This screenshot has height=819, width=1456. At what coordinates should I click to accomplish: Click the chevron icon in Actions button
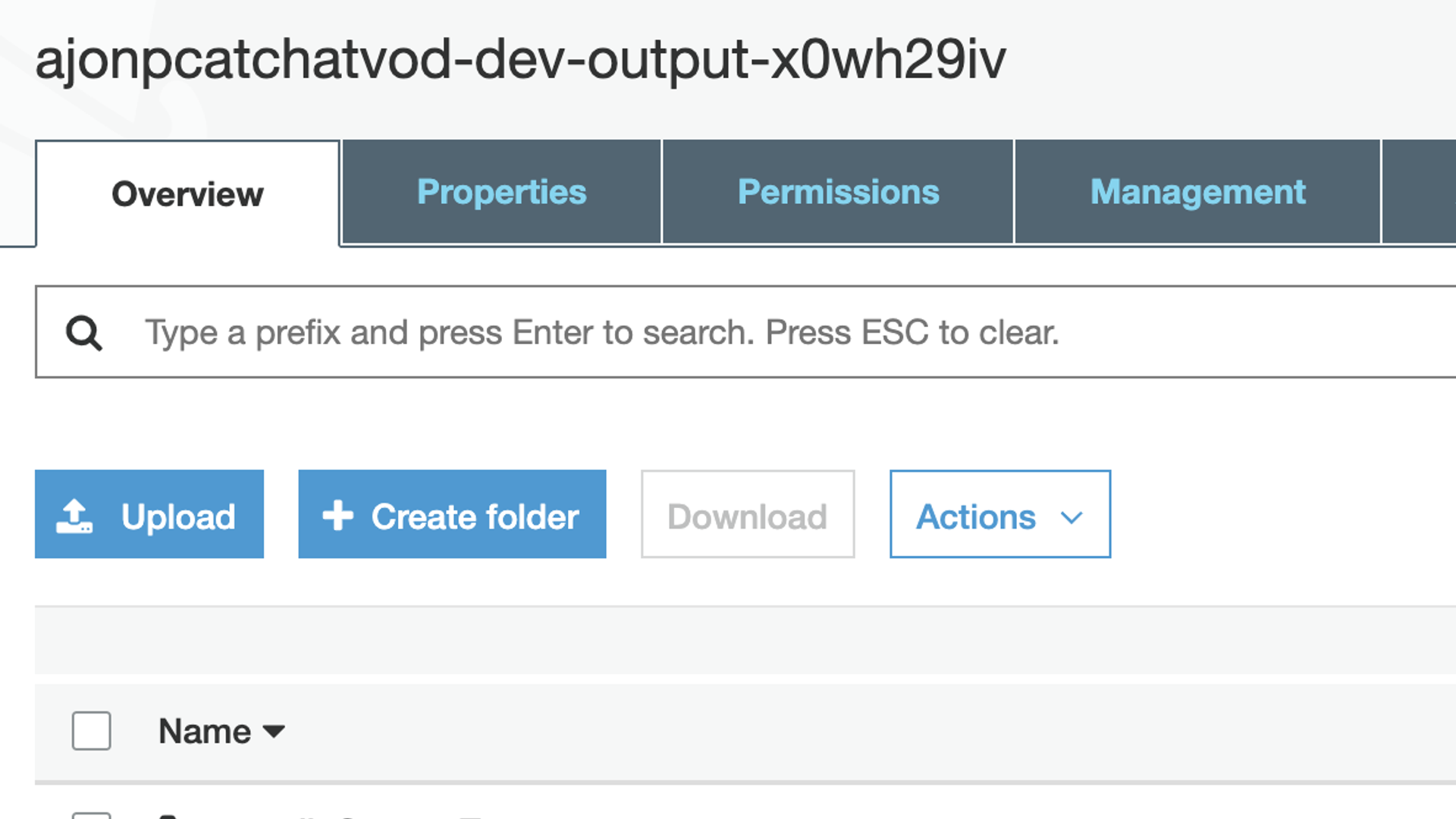click(1071, 517)
